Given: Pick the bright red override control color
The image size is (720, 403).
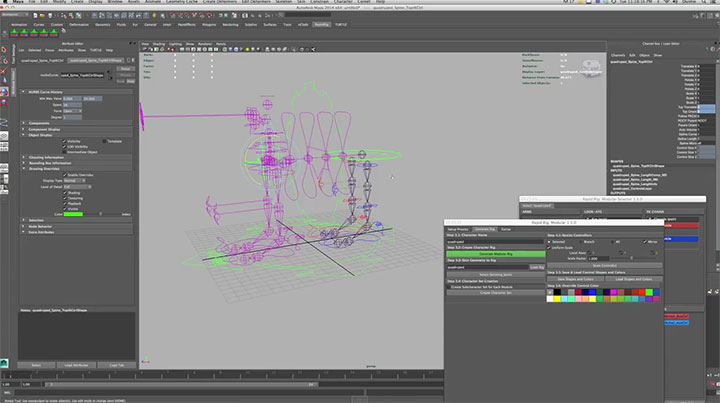Looking at the screenshot, I should (x=642, y=292).
